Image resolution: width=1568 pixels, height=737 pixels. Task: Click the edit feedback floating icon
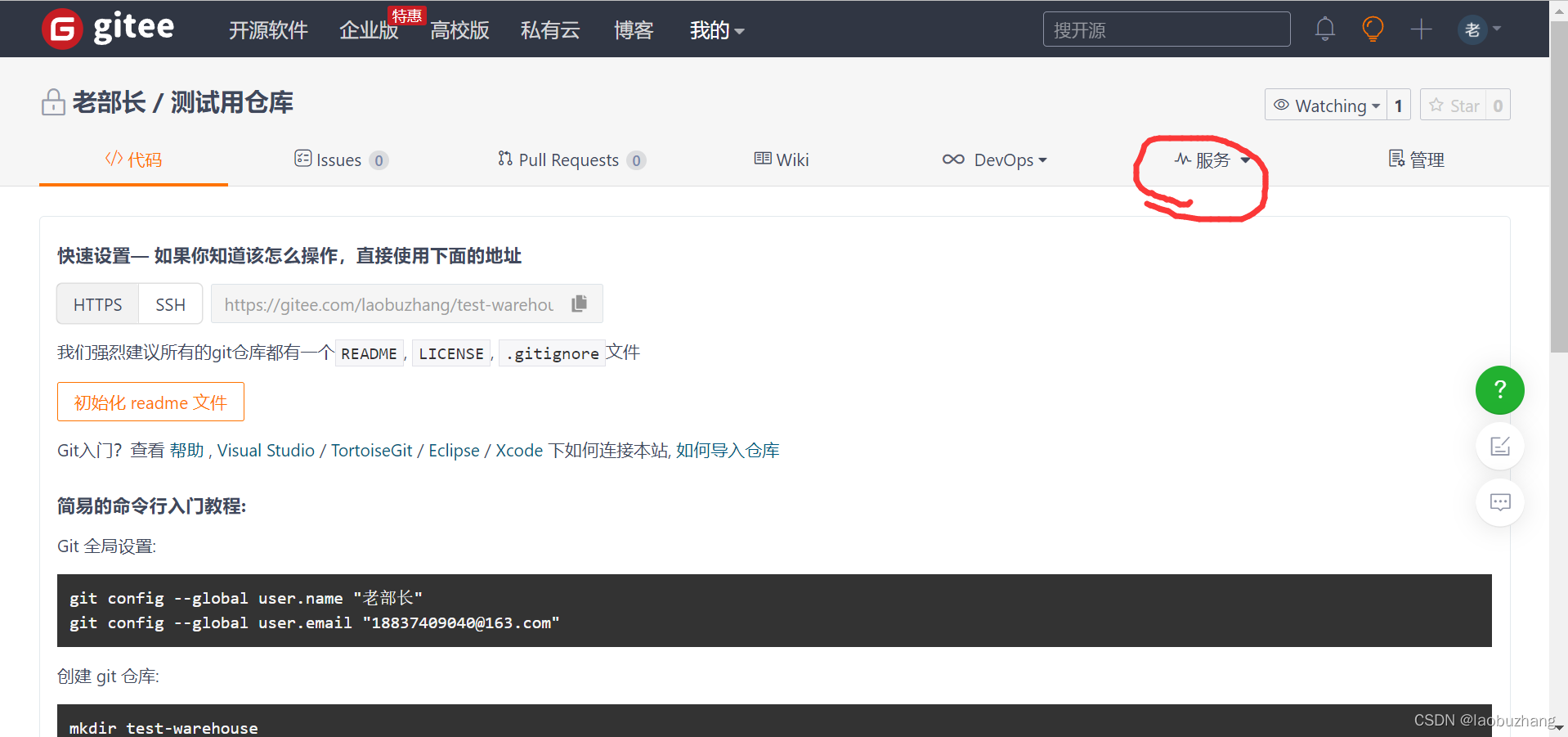(x=1499, y=446)
